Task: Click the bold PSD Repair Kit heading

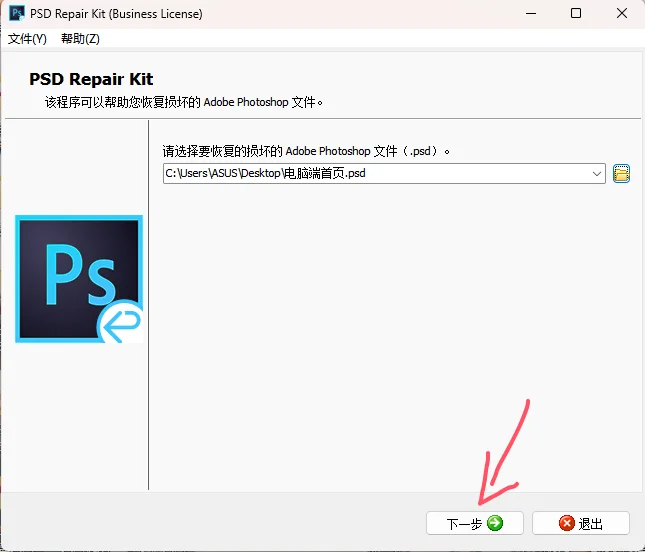Action: coord(91,79)
